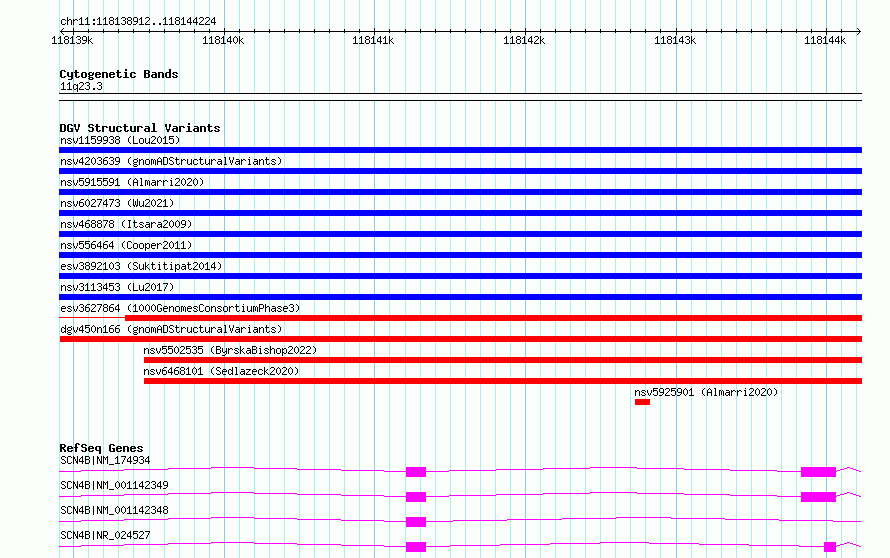Open the nsv468878 (Itsara2009) label

tap(126, 224)
